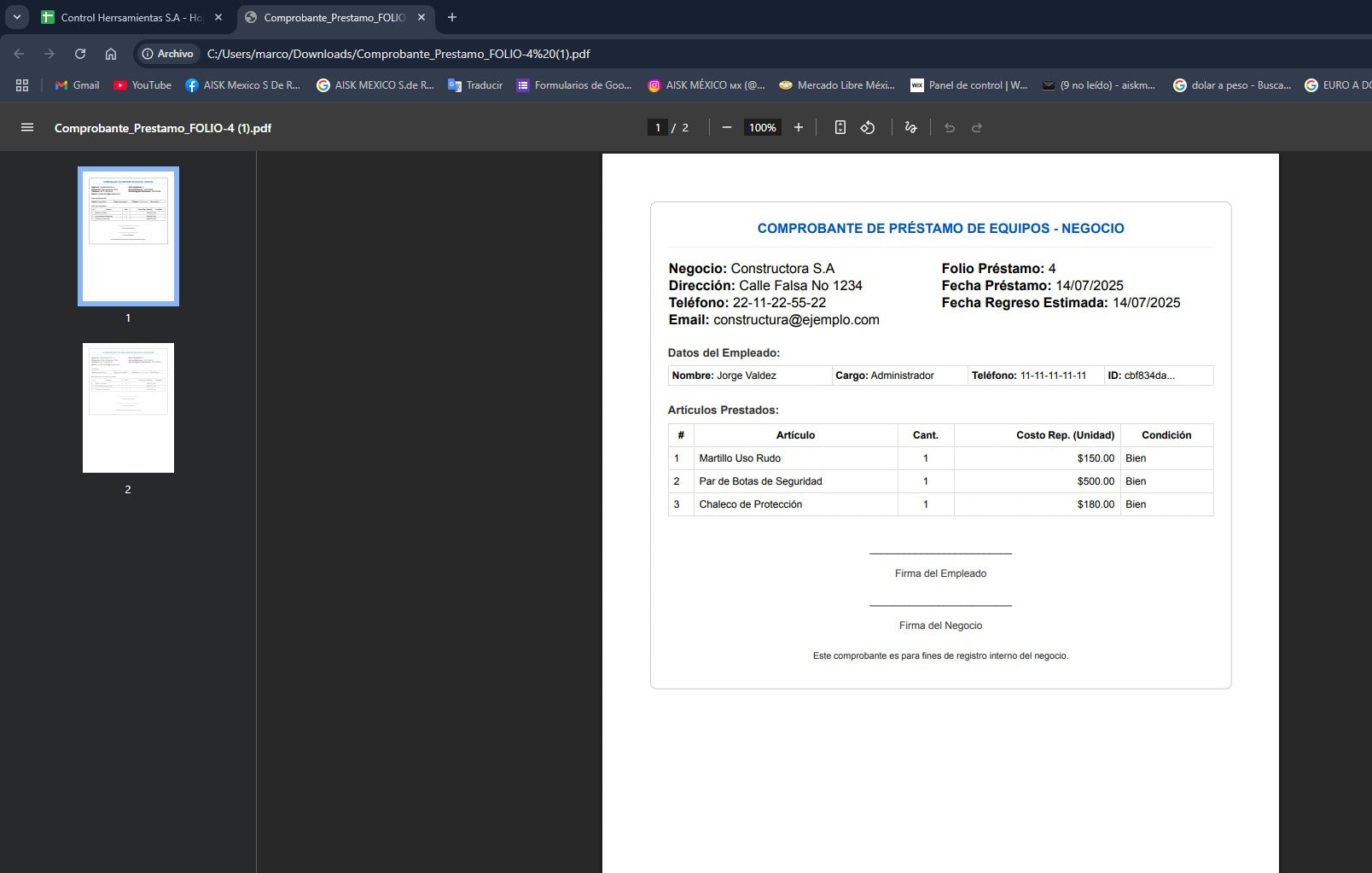
Task: Click the document title COMPROBANTE DE PRÉSTAMO
Action: pos(940,228)
